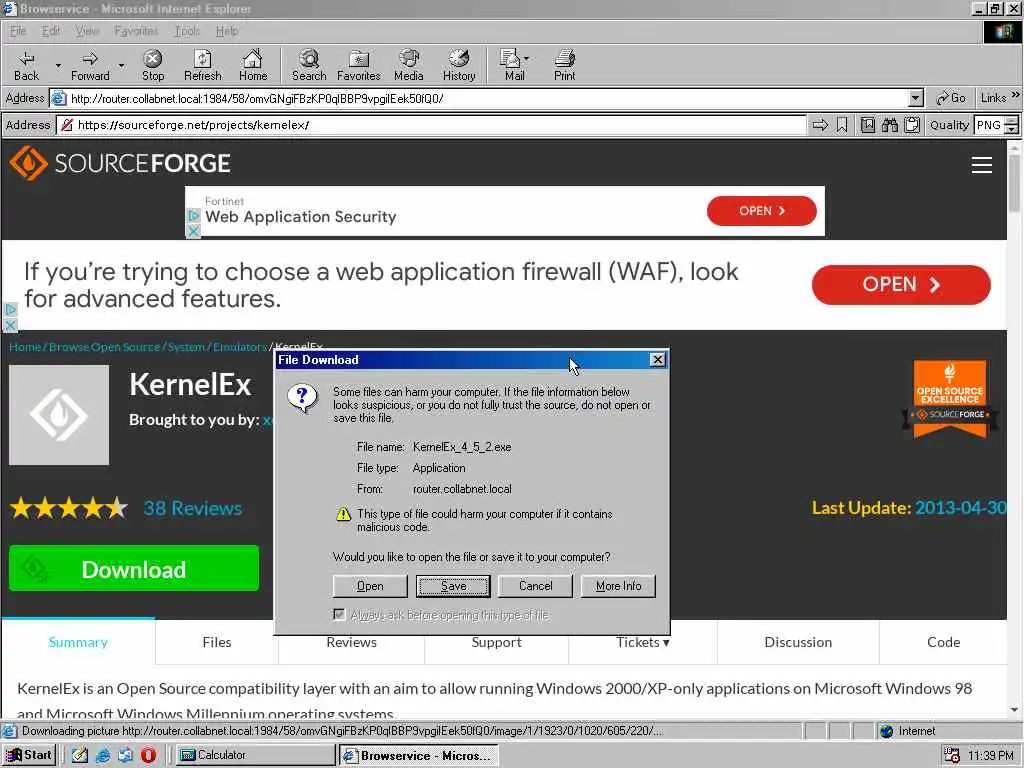Cancel the File Download dialog
Screen dimensions: 1024x768
click(x=536, y=586)
